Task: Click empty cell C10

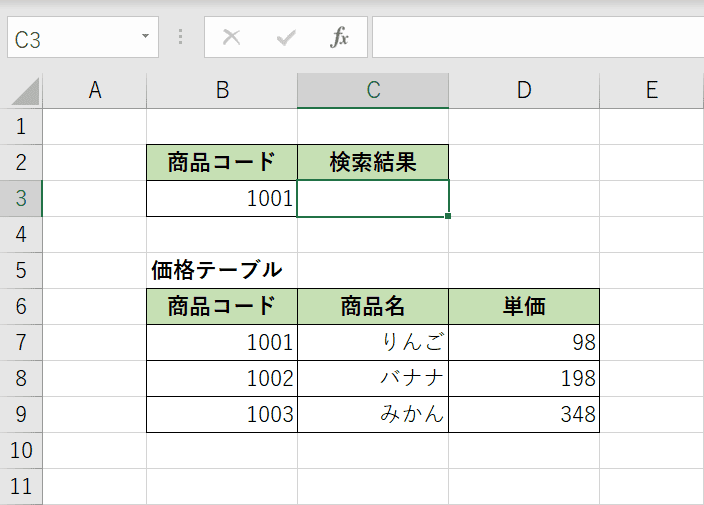Action: 373,450
